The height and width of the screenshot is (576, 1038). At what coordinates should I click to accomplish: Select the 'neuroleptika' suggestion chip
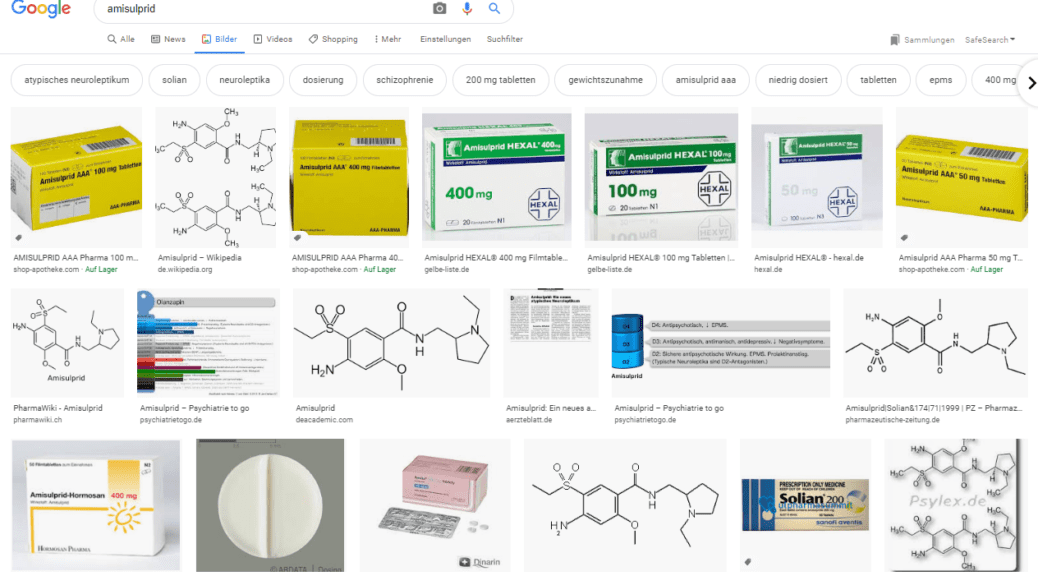click(244, 80)
